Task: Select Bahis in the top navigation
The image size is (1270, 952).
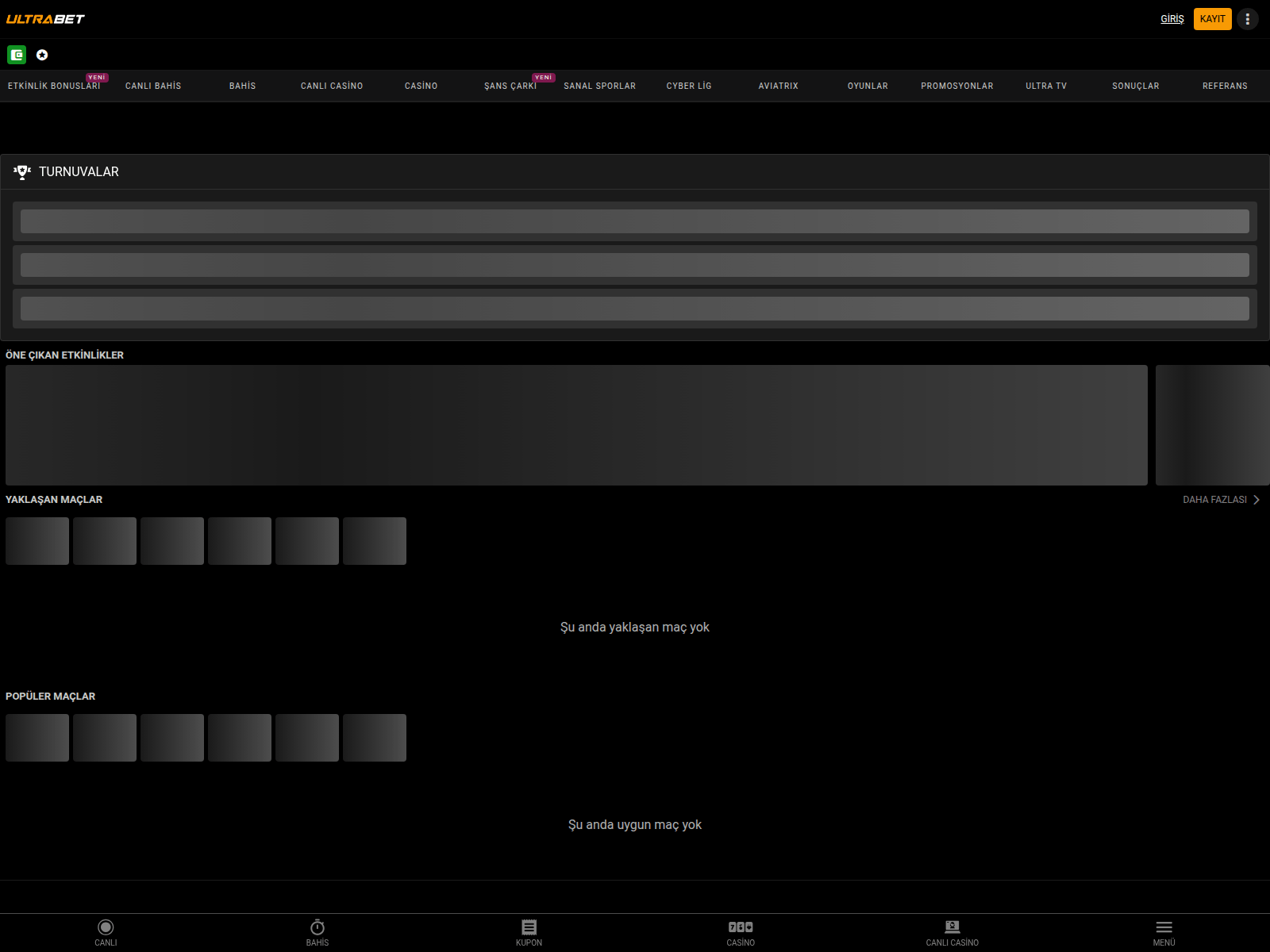Action: (x=243, y=86)
